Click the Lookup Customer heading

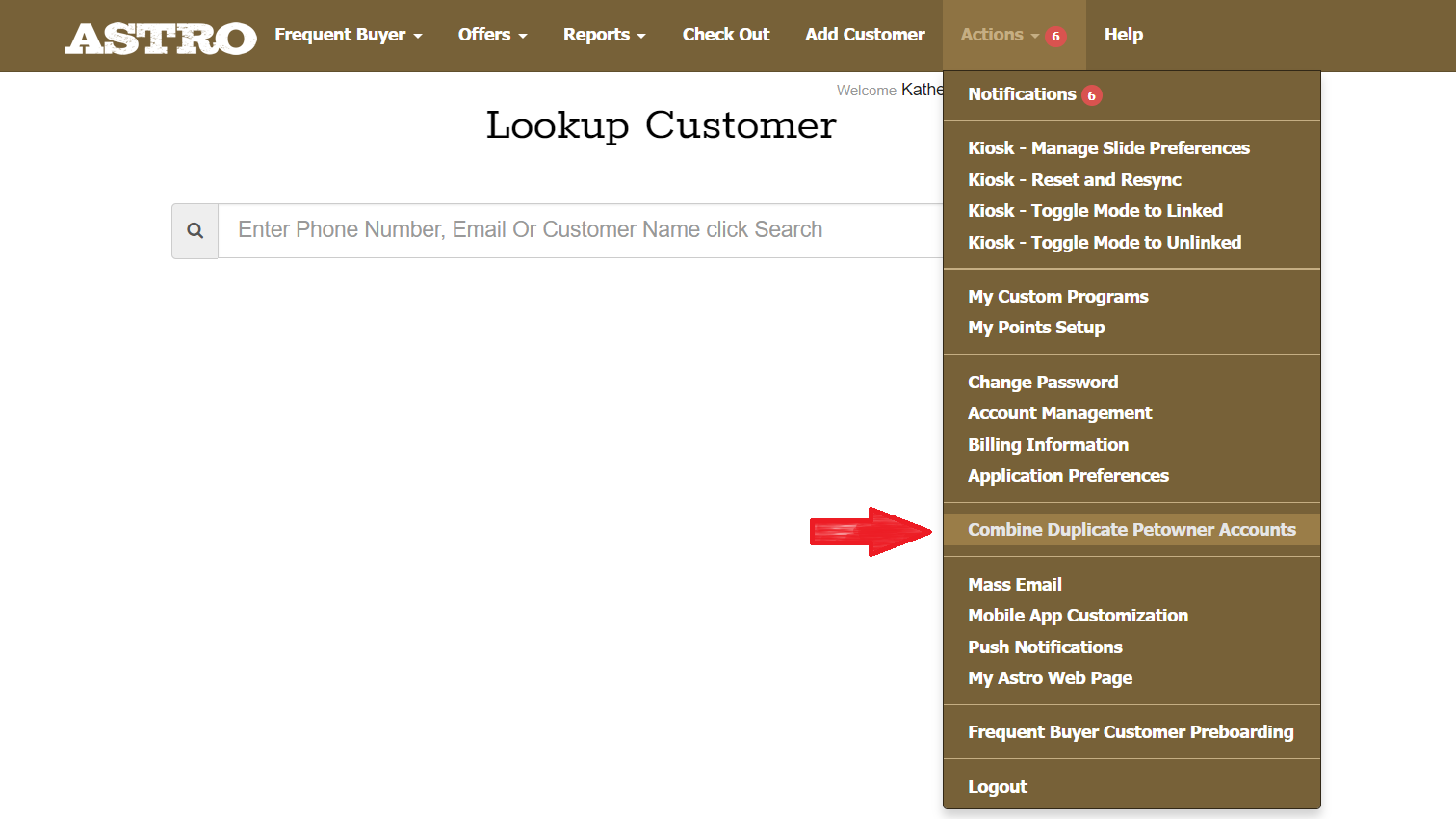pos(661,126)
